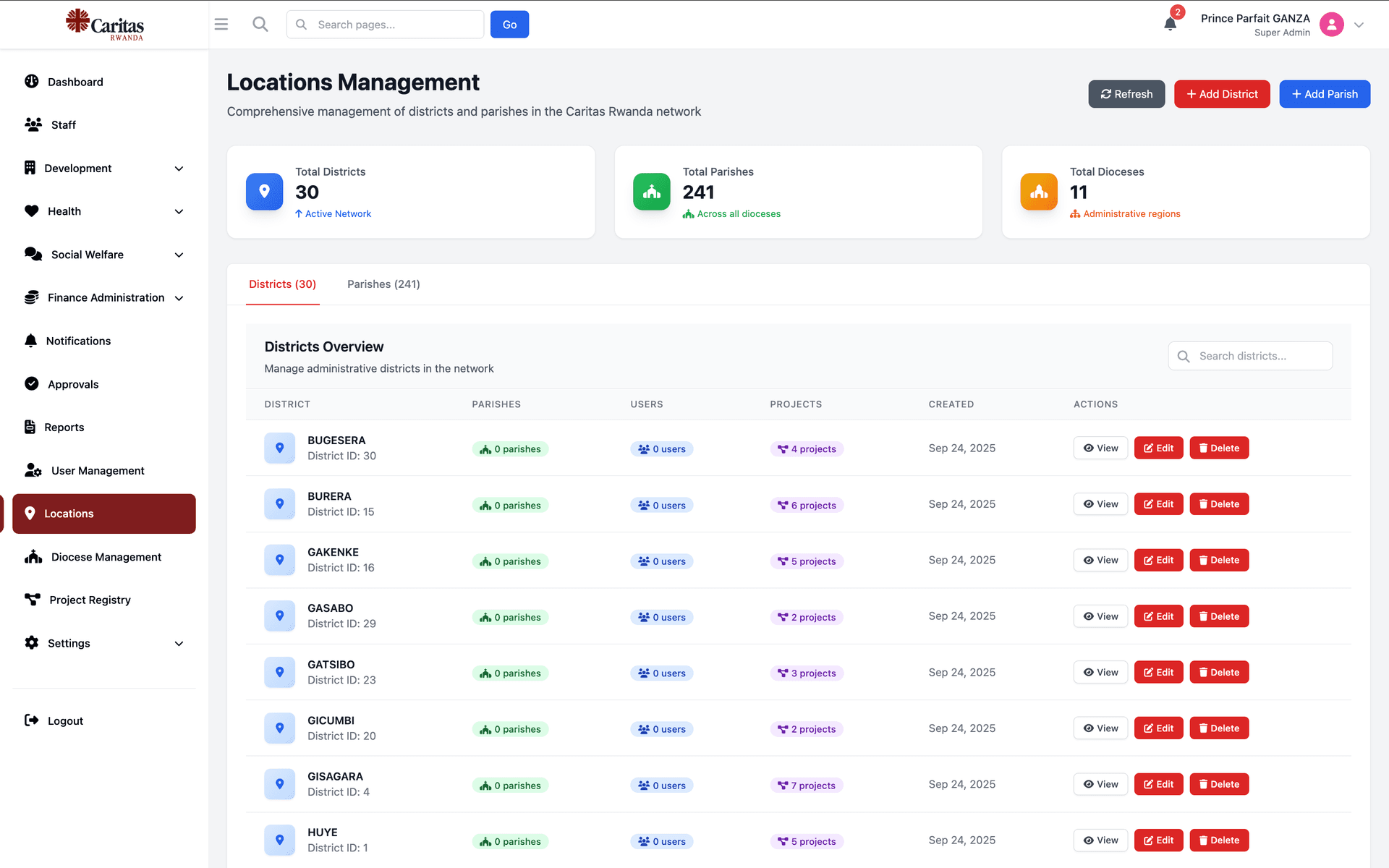
Task: Click the 7 projects badge for GISAGARA
Action: pyautogui.click(x=807, y=786)
